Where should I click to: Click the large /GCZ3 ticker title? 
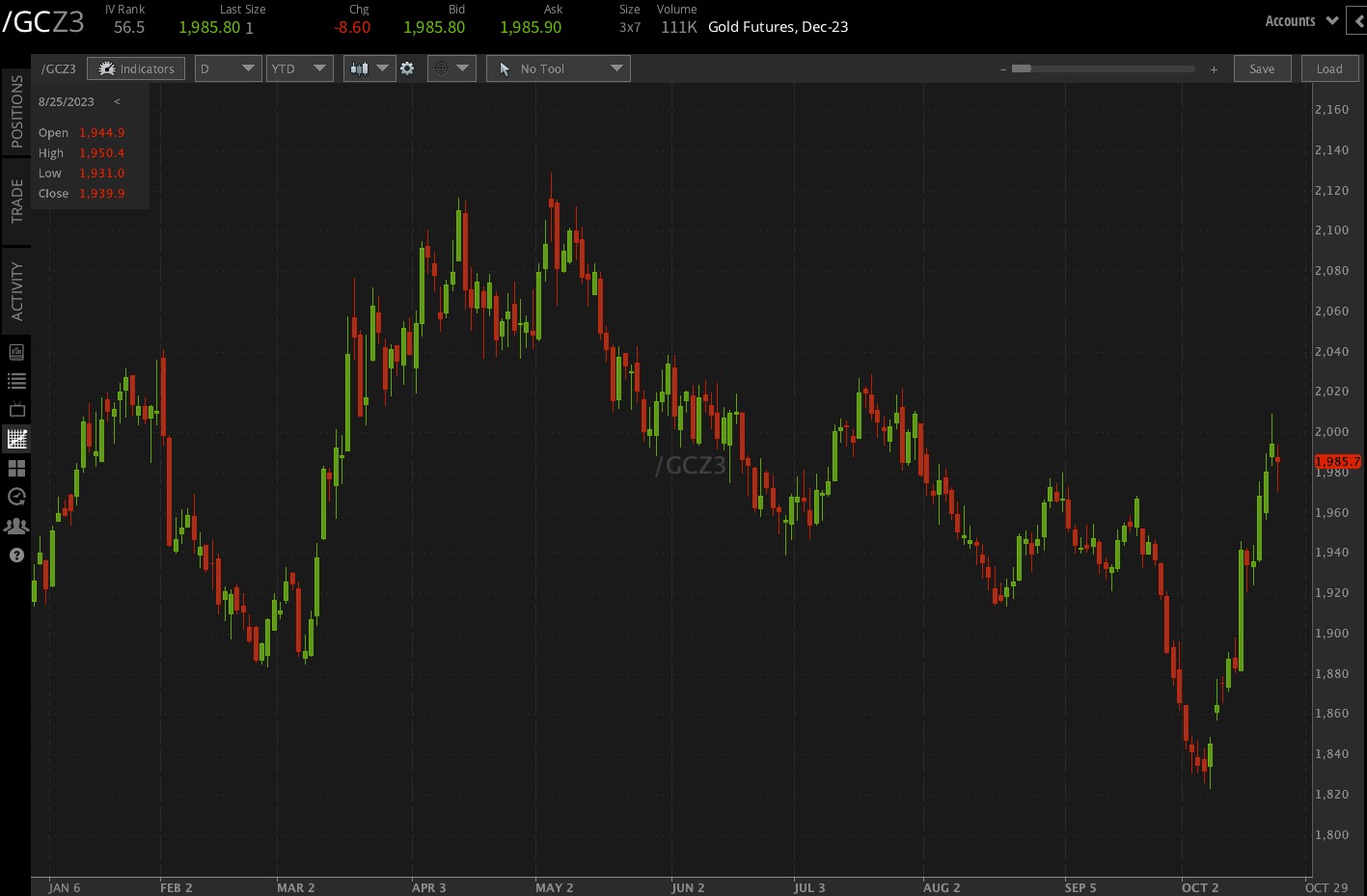click(x=43, y=22)
